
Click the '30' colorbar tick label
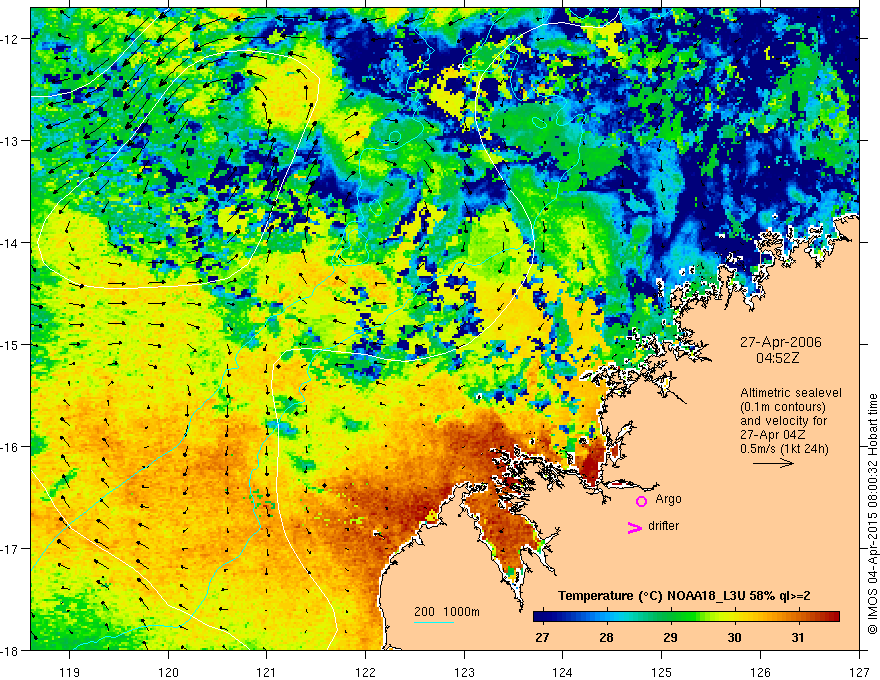[734, 637]
